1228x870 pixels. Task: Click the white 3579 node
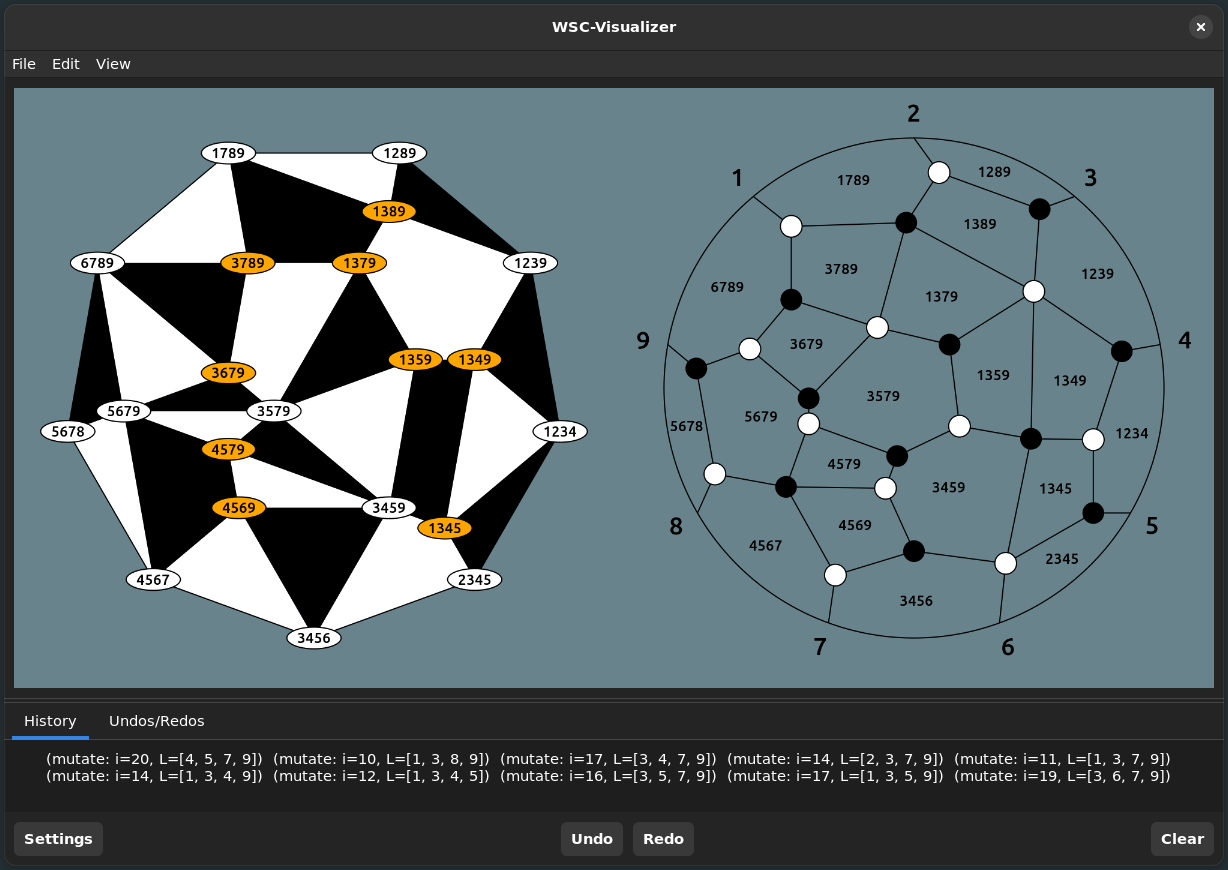pos(273,411)
